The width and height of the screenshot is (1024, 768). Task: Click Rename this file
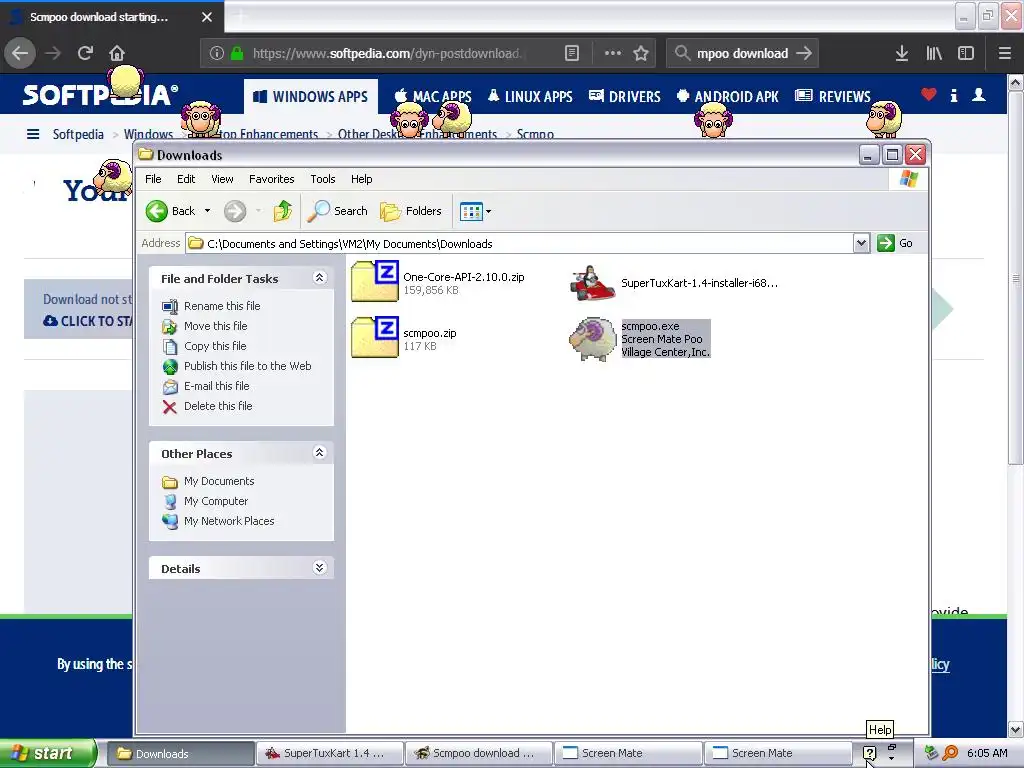[x=222, y=306]
